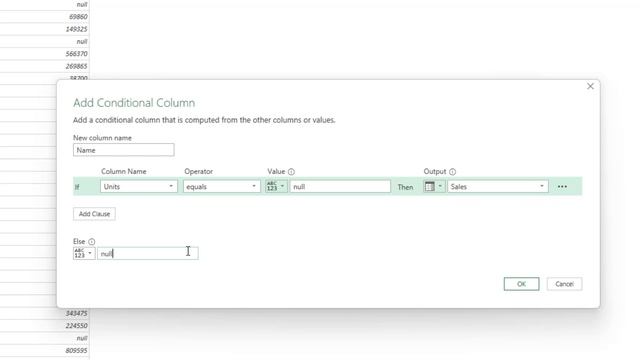Select the 69860 cell in background table

click(44, 17)
